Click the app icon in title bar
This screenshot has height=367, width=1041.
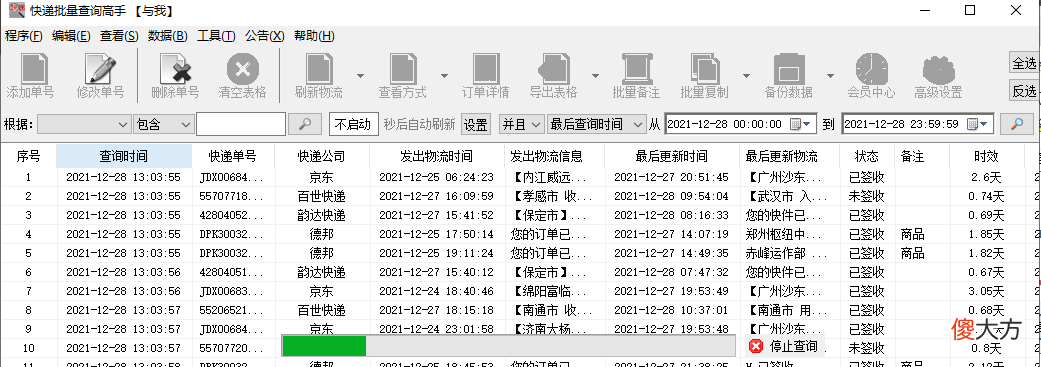[x=17, y=10]
